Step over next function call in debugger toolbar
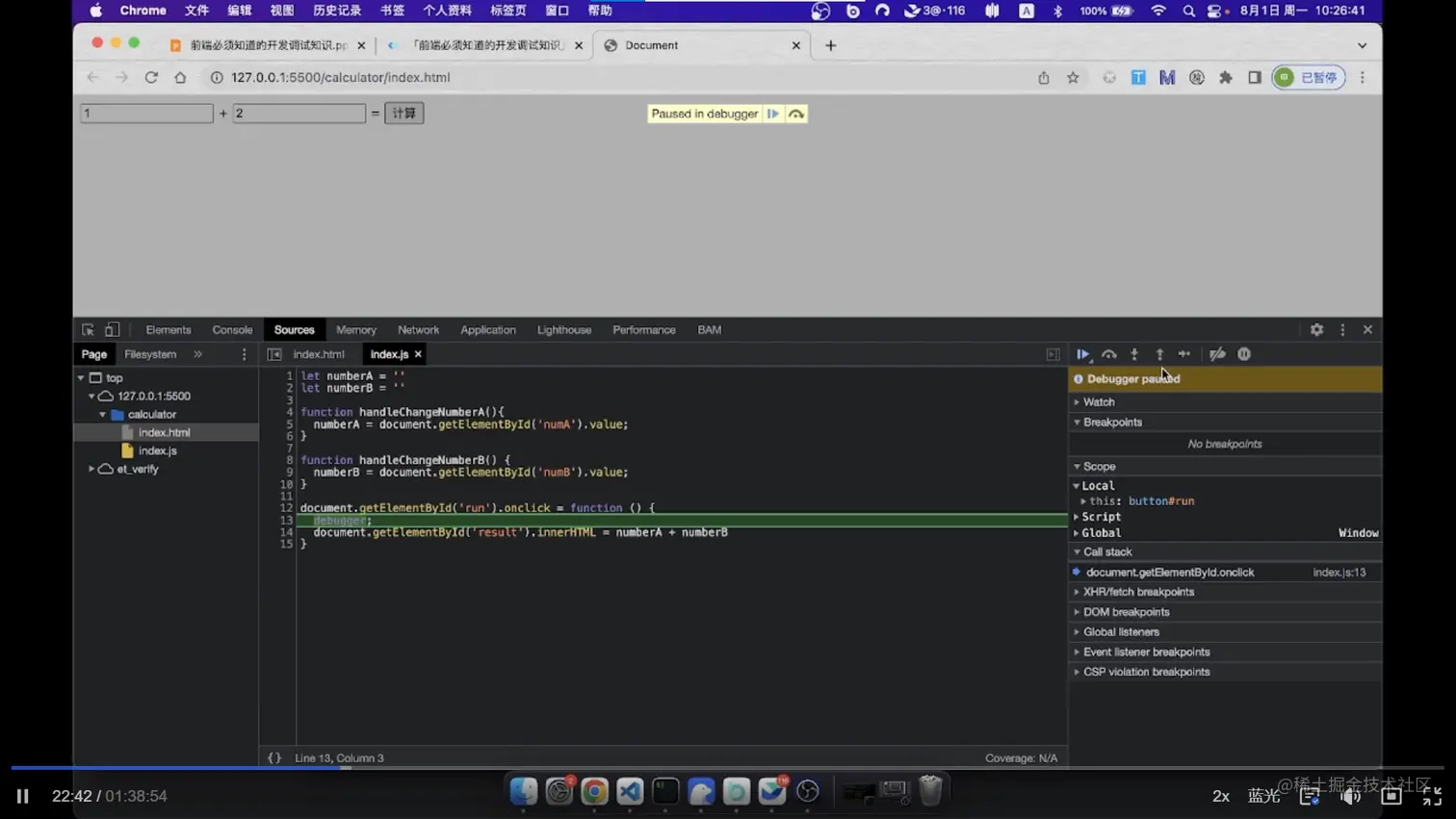The width and height of the screenshot is (1456, 819). pyautogui.click(x=1109, y=354)
